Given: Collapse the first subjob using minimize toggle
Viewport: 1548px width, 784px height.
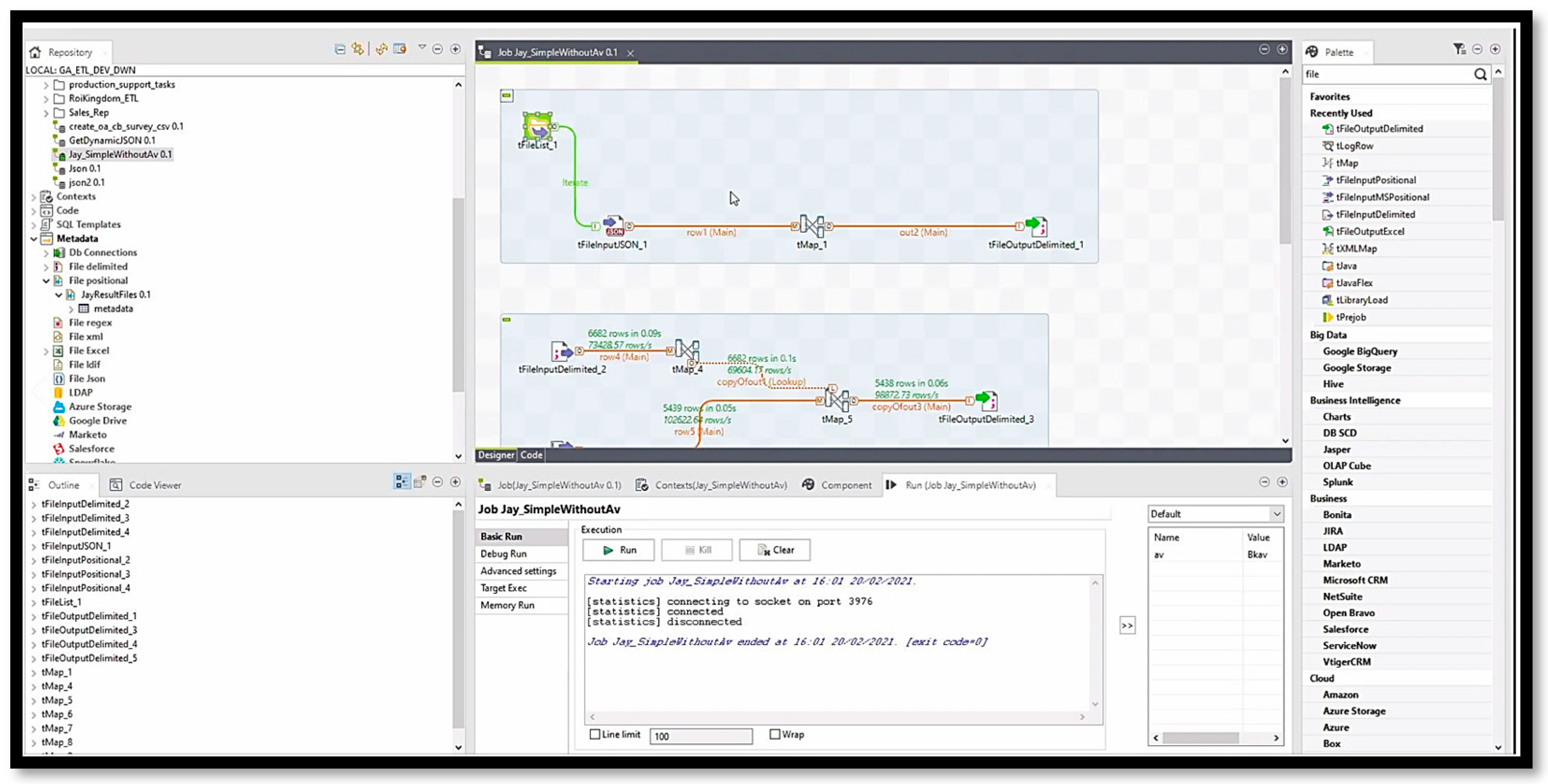Looking at the screenshot, I should coord(506,95).
